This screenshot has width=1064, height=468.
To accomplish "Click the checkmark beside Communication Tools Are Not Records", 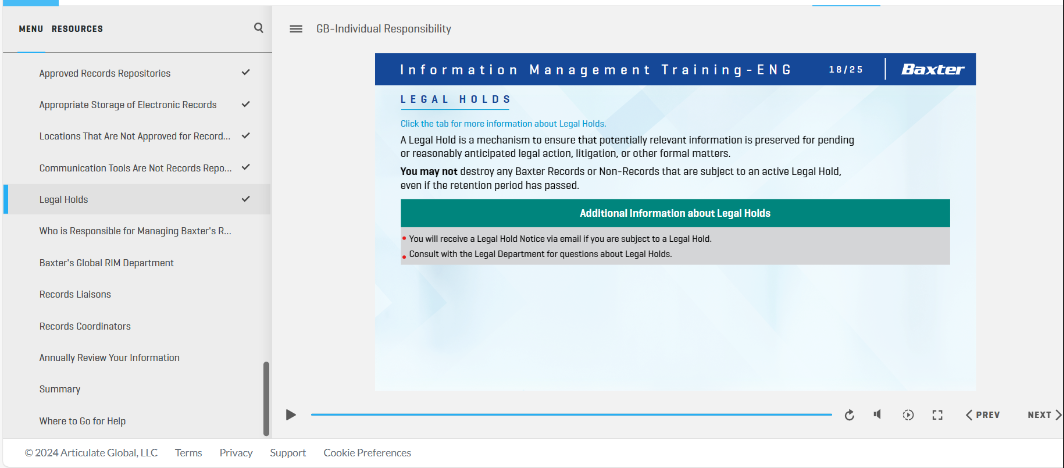I will [x=246, y=167].
